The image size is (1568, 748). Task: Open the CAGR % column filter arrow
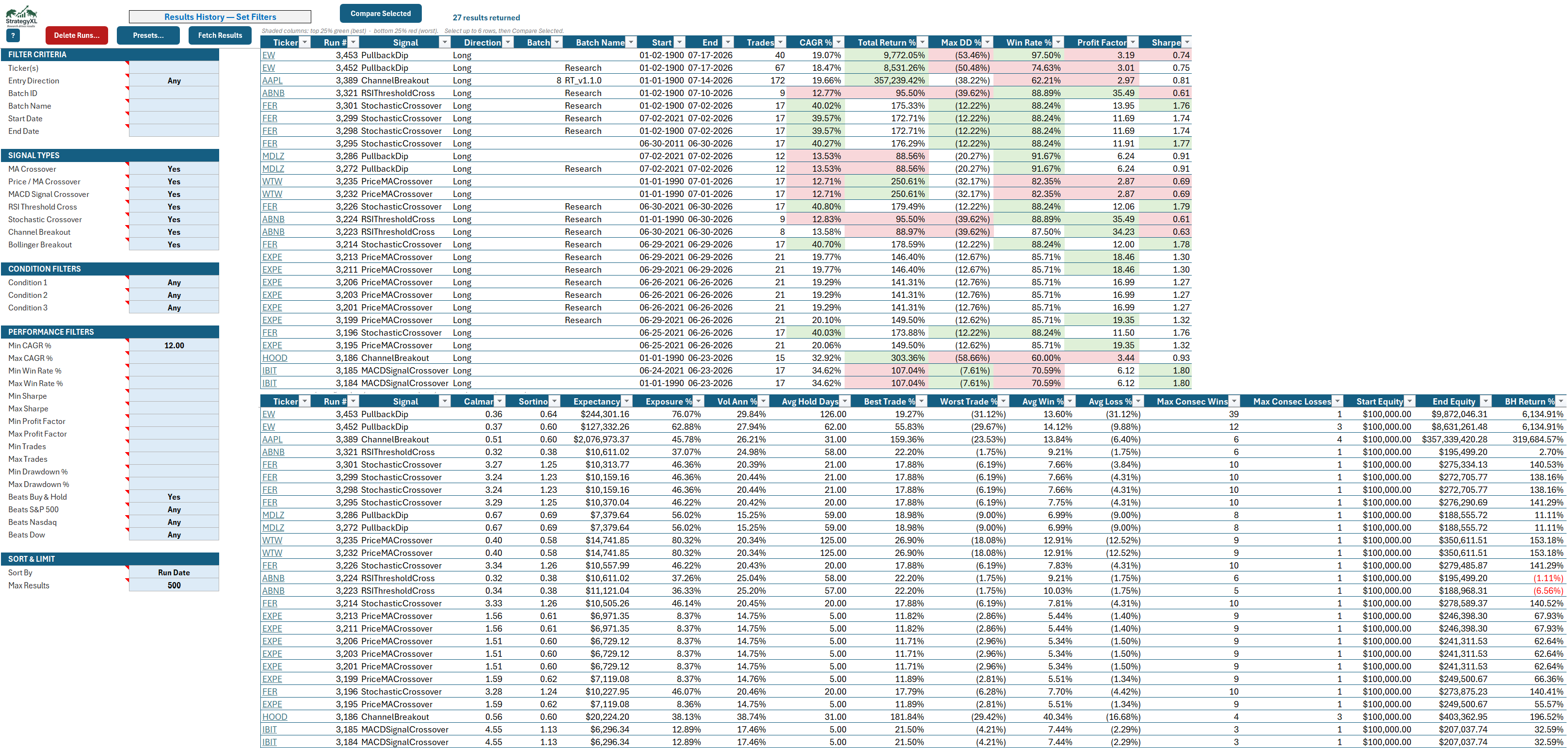coord(839,42)
